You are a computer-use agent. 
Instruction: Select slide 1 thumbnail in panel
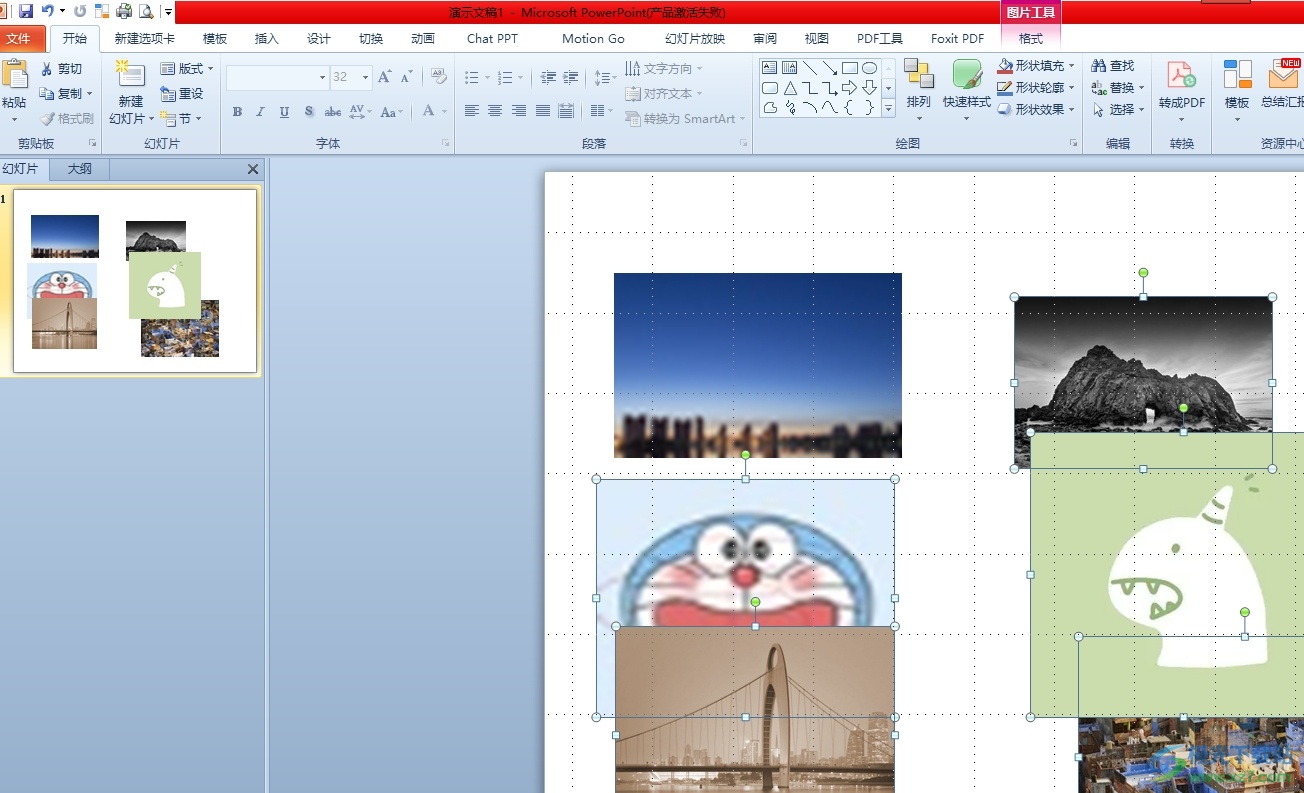point(135,281)
